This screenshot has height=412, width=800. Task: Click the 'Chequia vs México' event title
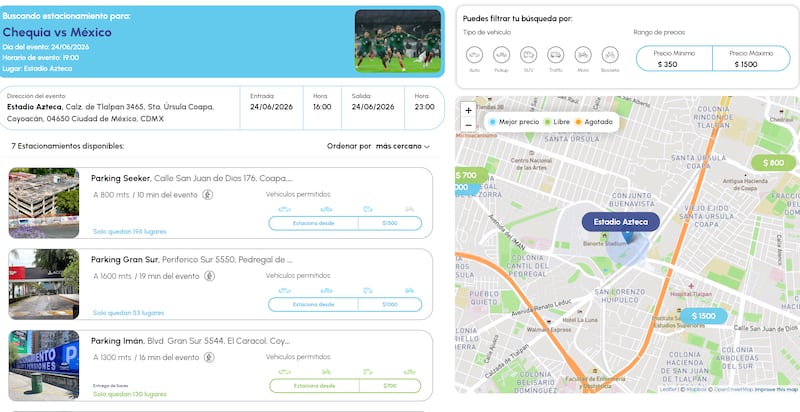(57, 32)
